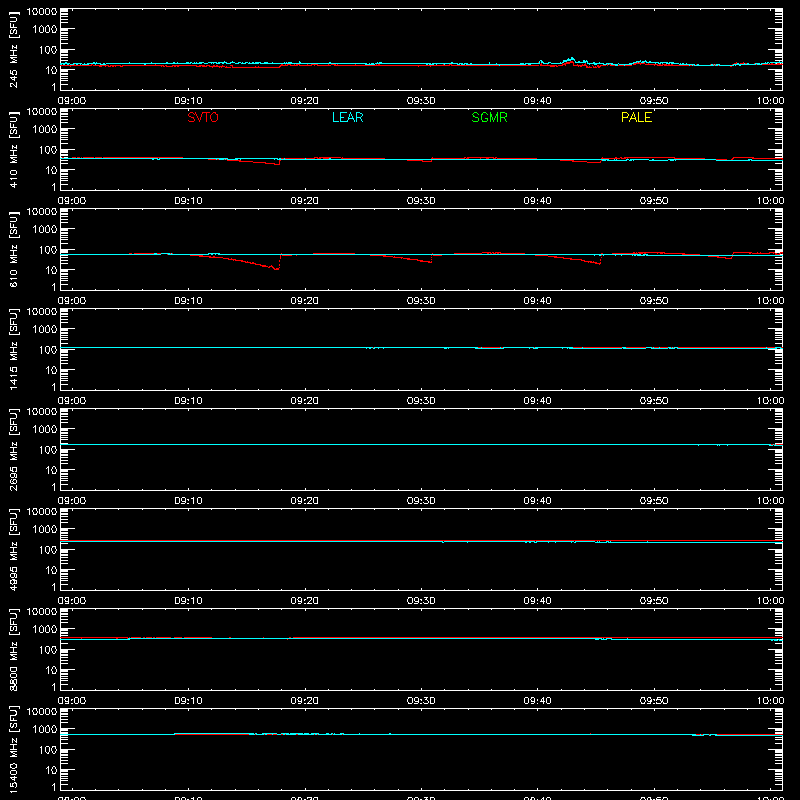Select the 8800 MHz [SFU] axis title
The width and height of the screenshot is (800, 800).
coord(13,649)
